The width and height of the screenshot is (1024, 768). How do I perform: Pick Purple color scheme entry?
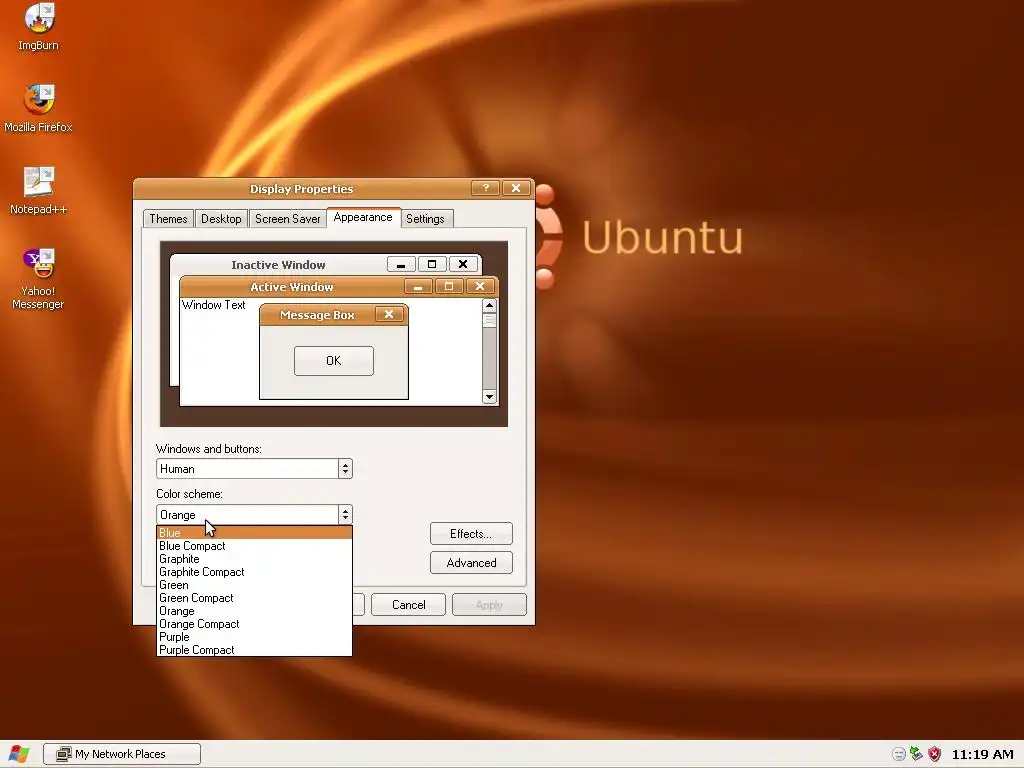(x=254, y=637)
